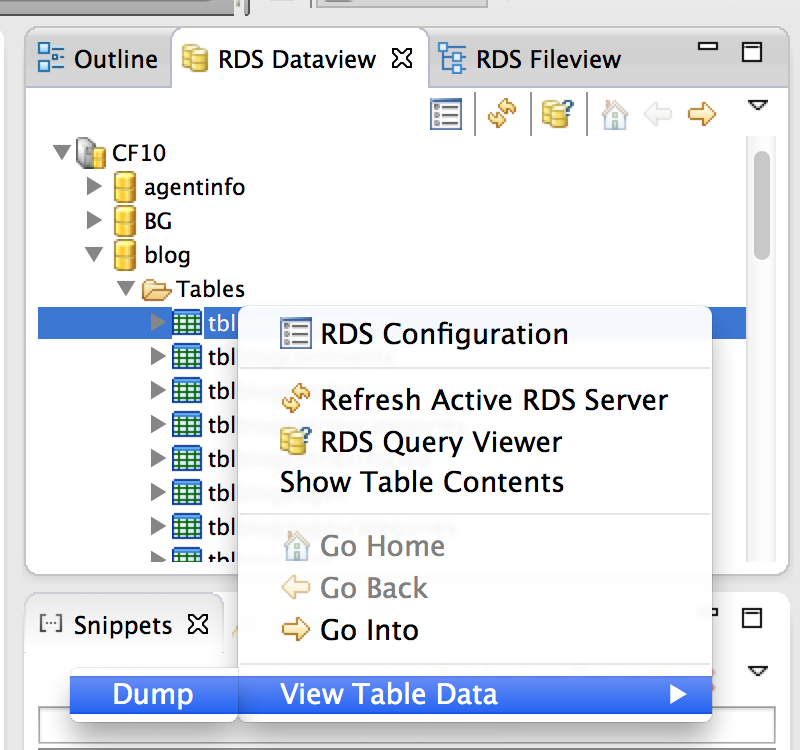Select RDS Query Viewer in the context menu
Viewport: 800px width, 750px height.
pos(475,441)
